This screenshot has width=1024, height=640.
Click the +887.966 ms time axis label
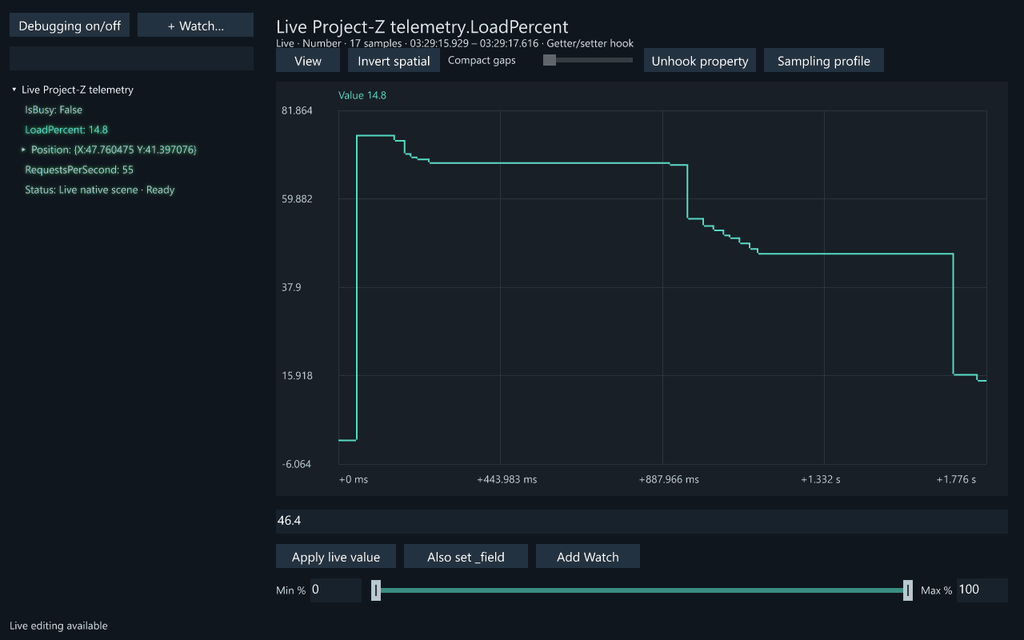[x=669, y=479]
